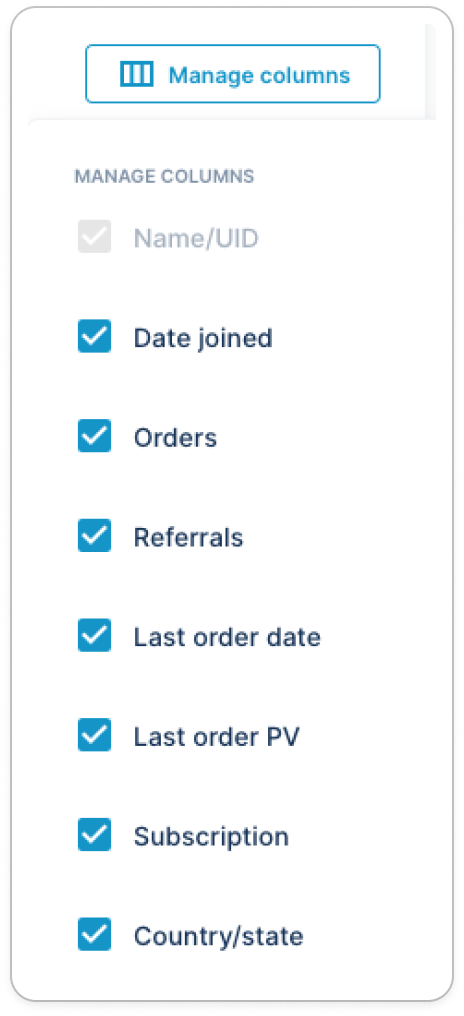Click the grey scrollbar strip beside button
Viewport: 464px width, 1016px height.
click(x=430, y=73)
